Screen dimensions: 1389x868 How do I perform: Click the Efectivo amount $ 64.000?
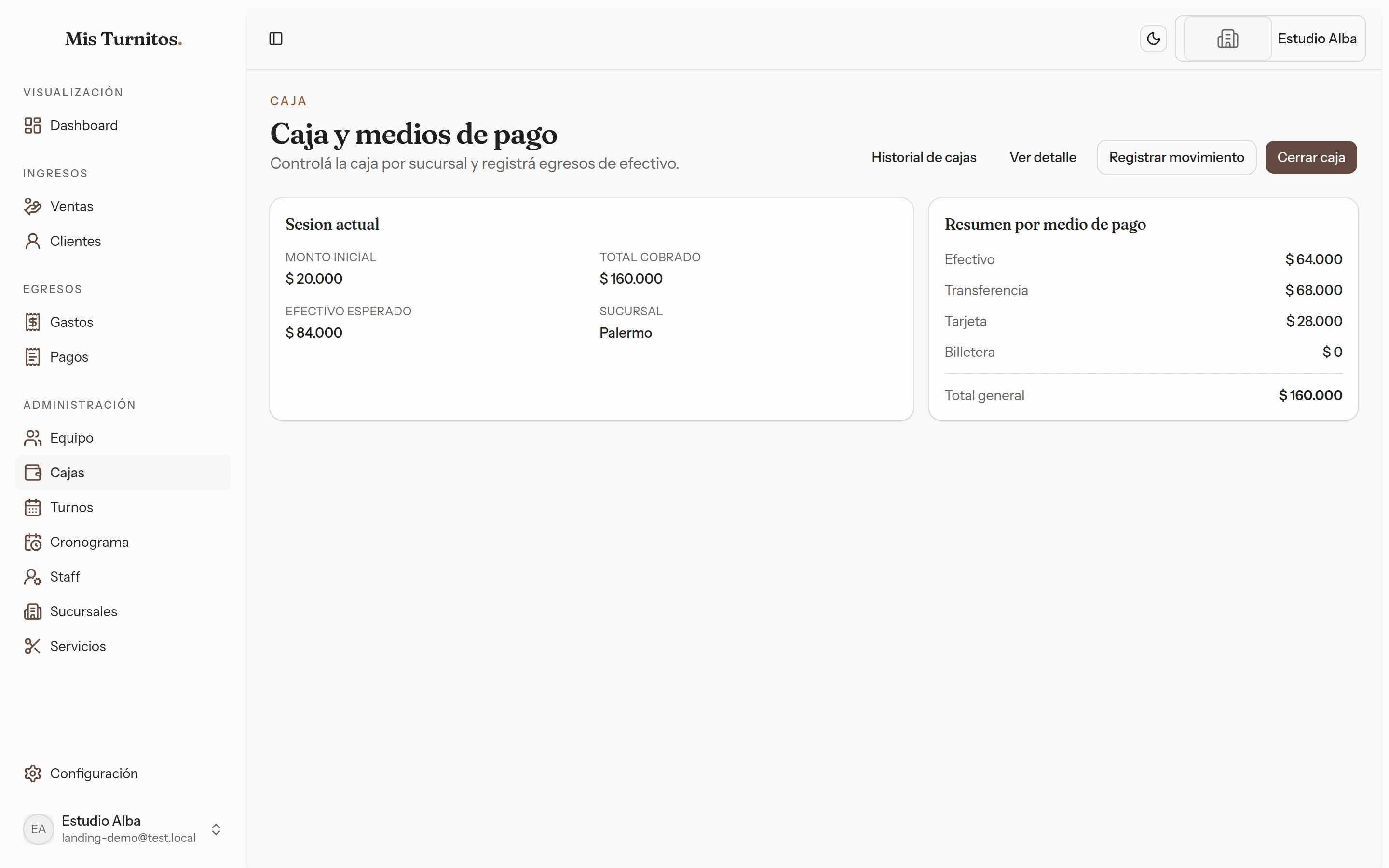1313,259
